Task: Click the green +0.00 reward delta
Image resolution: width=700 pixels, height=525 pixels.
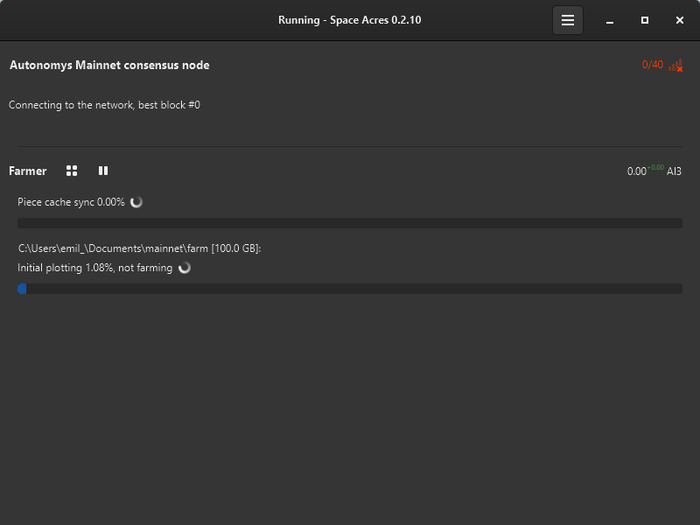Action: 655,168
